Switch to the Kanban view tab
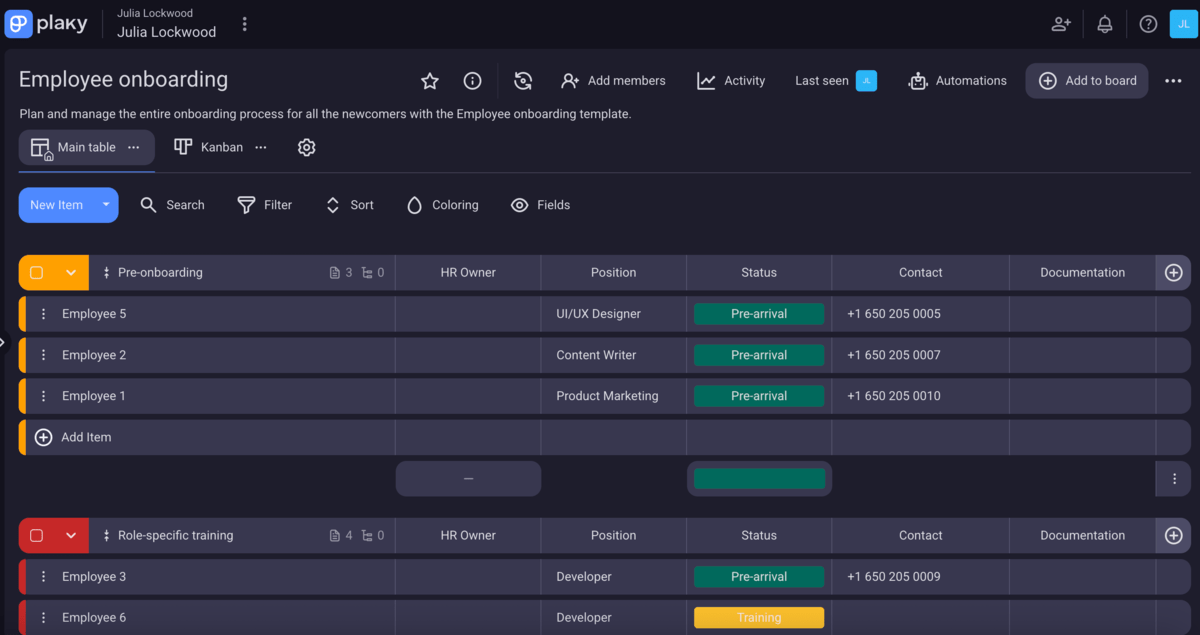 point(209,147)
